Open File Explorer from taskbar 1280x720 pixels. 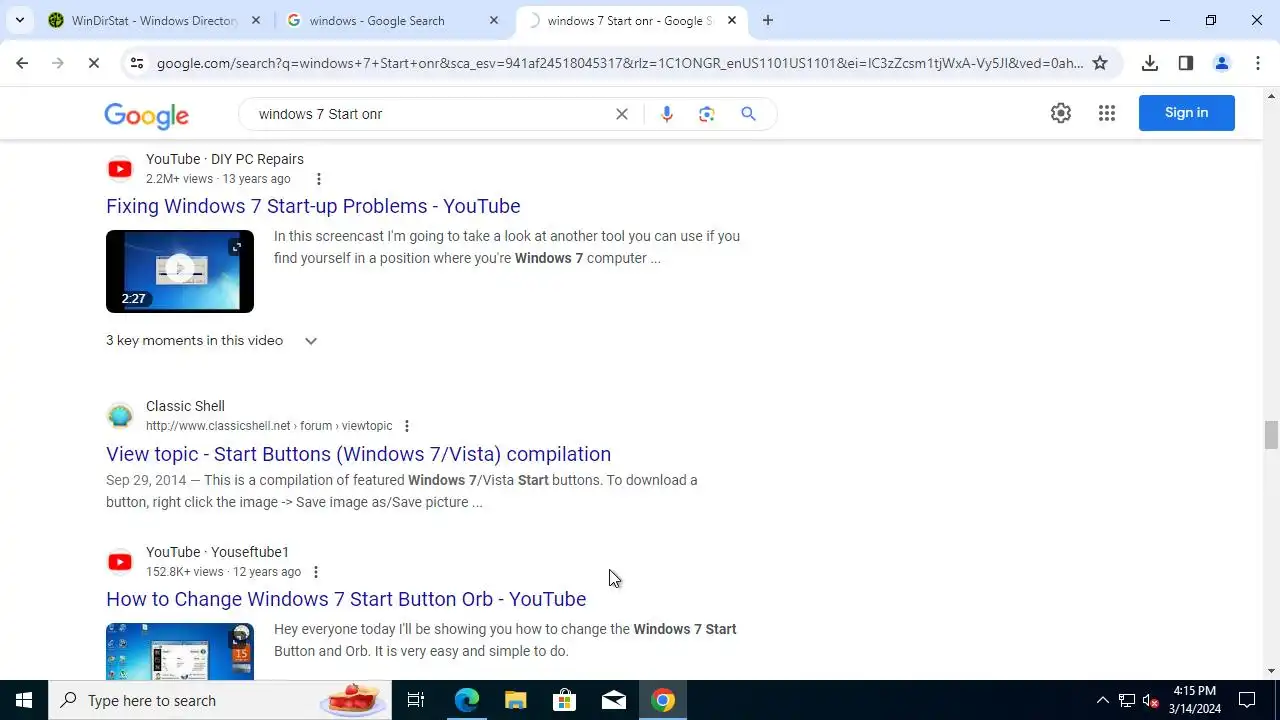tap(516, 700)
